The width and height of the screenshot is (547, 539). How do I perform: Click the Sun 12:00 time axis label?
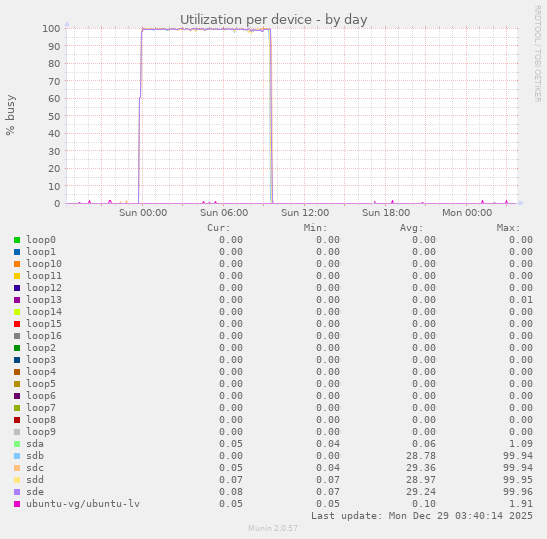(305, 213)
